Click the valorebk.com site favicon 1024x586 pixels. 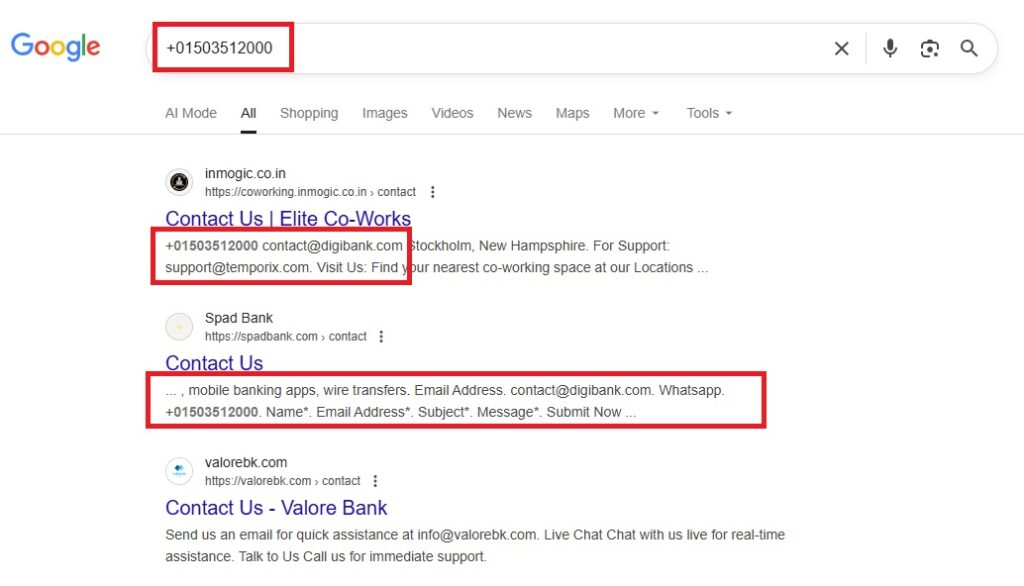tap(179, 471)
